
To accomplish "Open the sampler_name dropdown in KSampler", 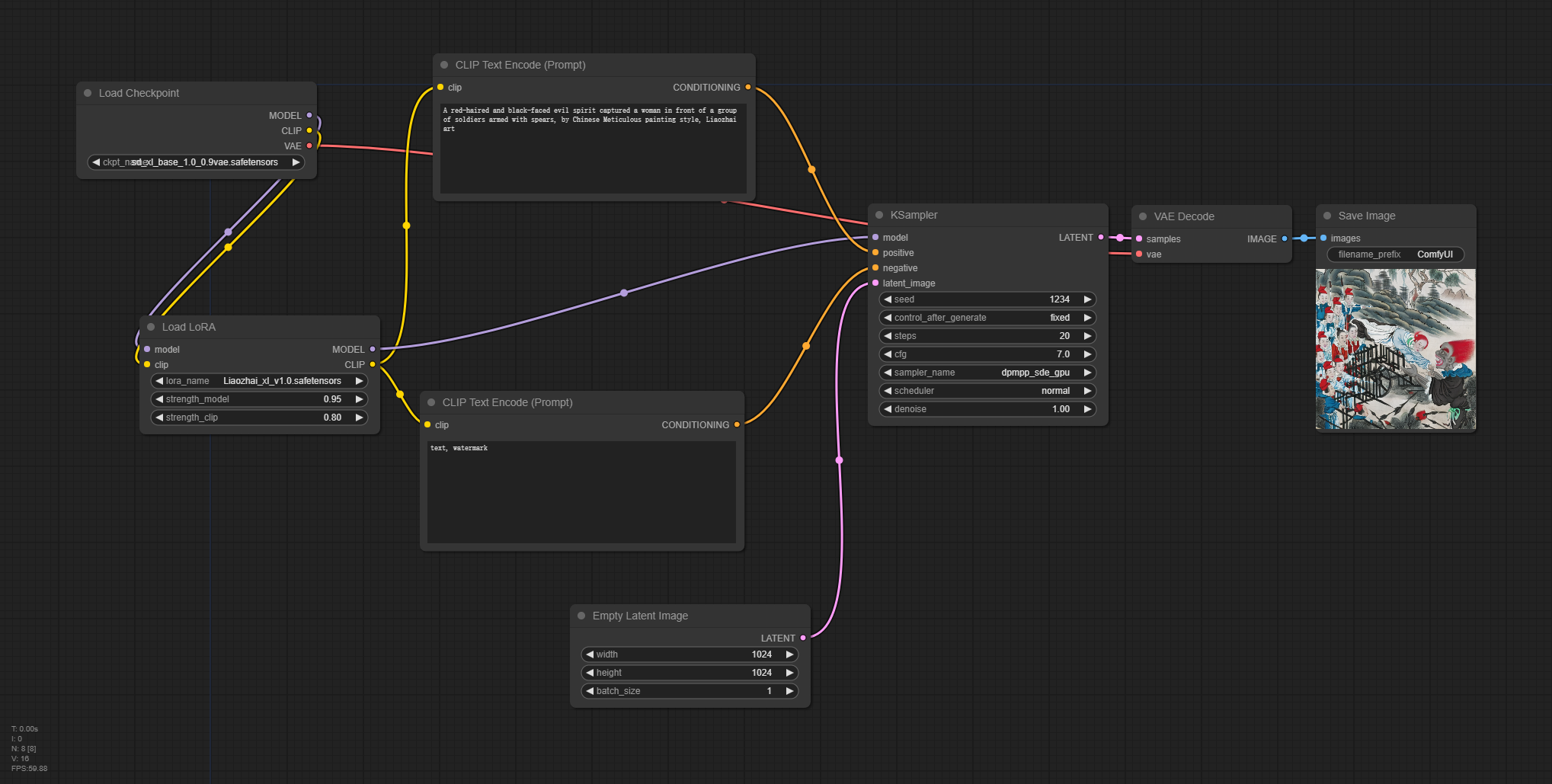I will coord(987,373).
